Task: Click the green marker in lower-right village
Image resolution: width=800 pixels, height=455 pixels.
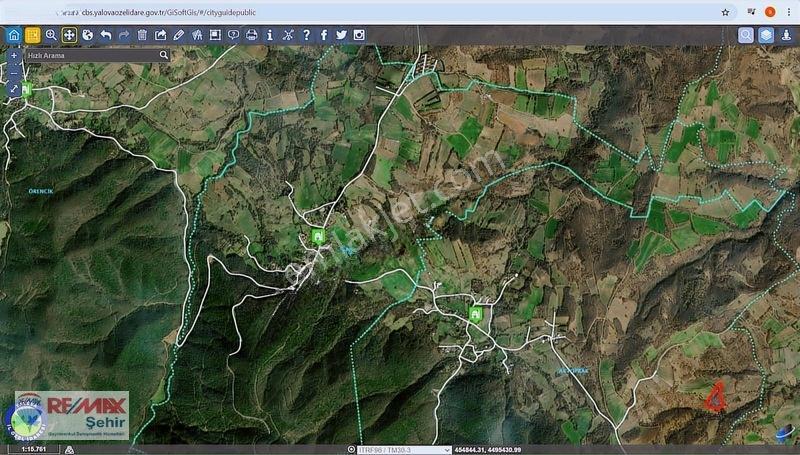Action: coord(476,314)
